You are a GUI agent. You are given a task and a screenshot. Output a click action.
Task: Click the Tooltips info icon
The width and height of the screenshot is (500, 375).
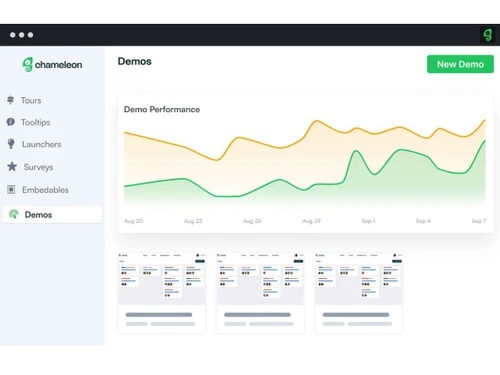[x=11, y=122]
